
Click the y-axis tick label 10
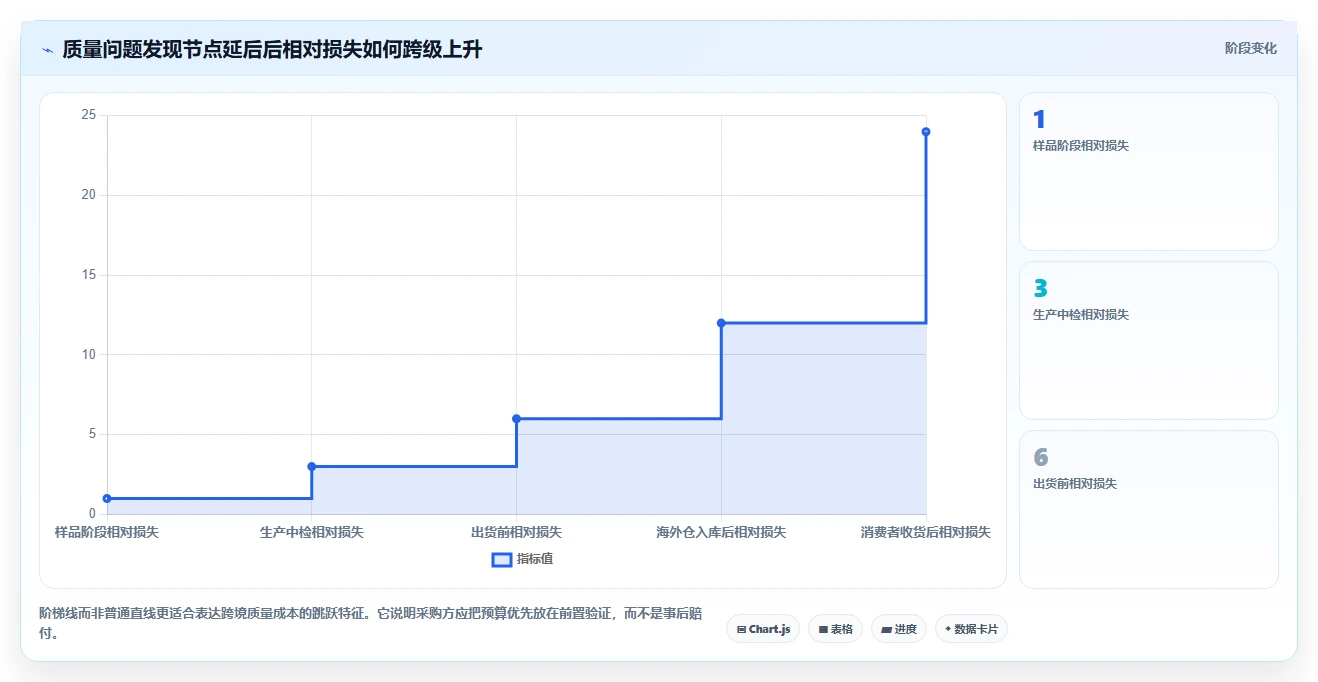(89, 354)
